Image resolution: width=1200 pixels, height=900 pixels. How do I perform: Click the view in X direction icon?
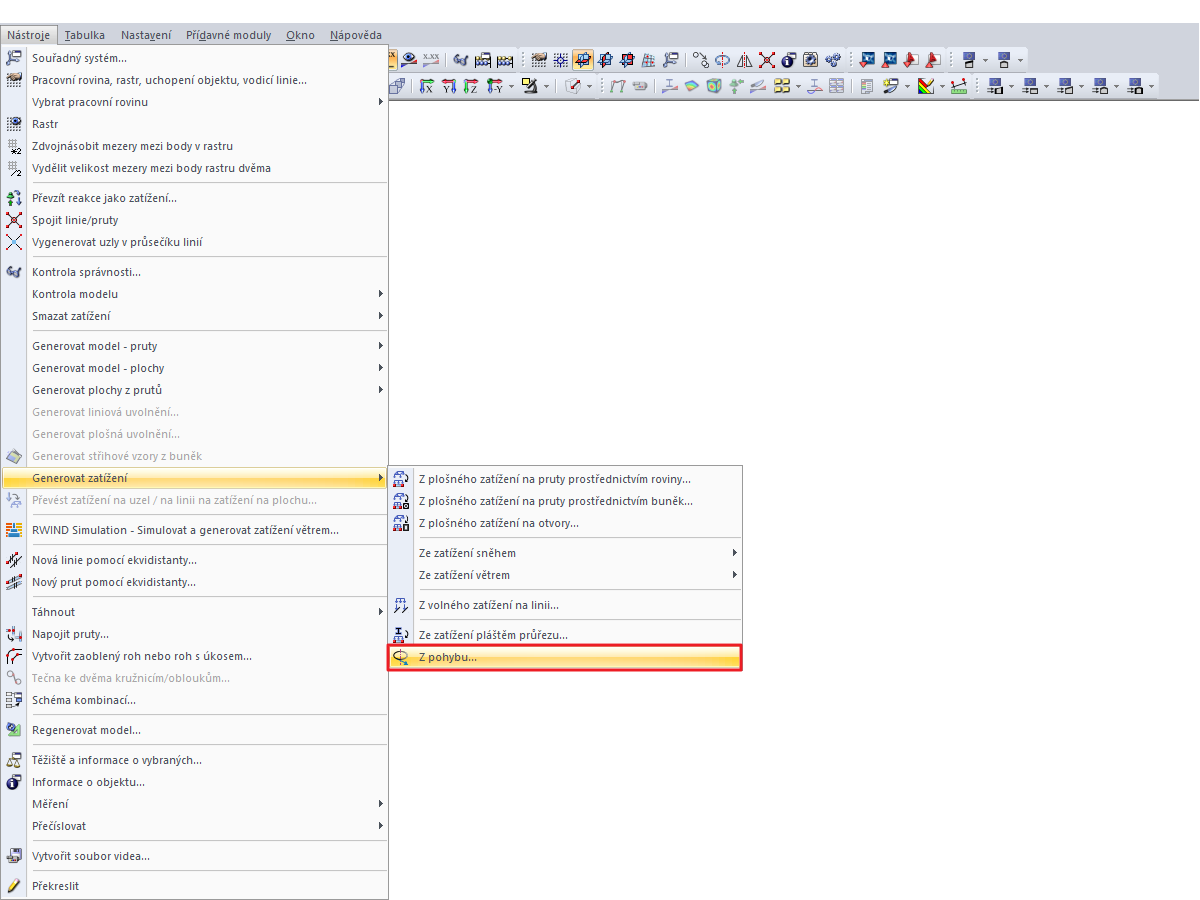click(x=427, y=87)
